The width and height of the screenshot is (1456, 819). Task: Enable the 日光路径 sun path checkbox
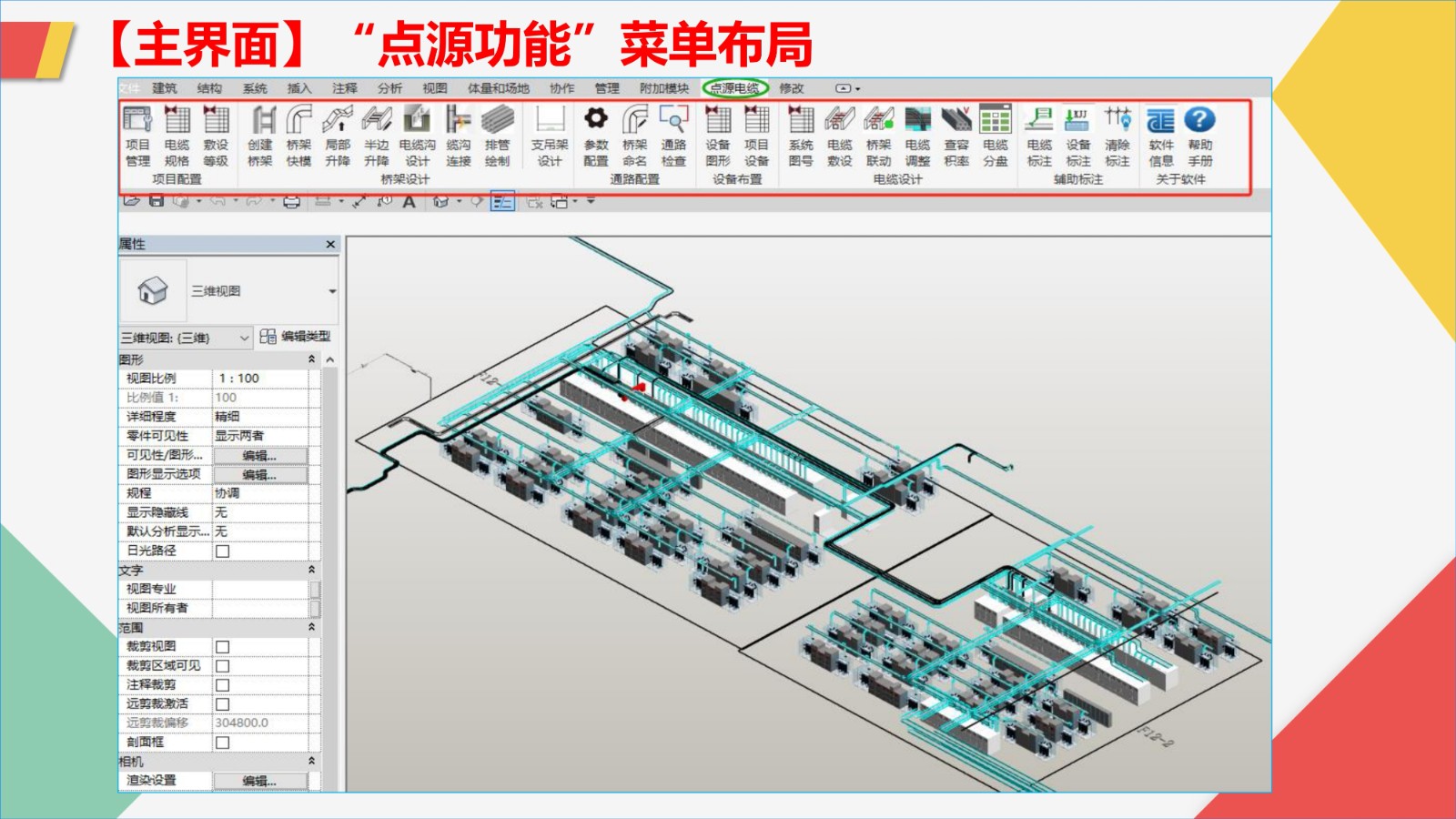point(222,551)
